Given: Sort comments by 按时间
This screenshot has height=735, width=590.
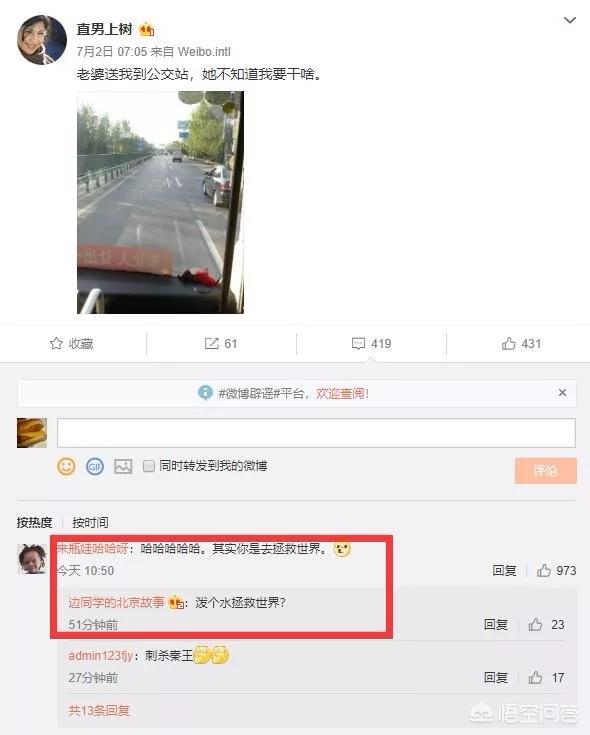Looking at the screenshot, I should (90, 522).
